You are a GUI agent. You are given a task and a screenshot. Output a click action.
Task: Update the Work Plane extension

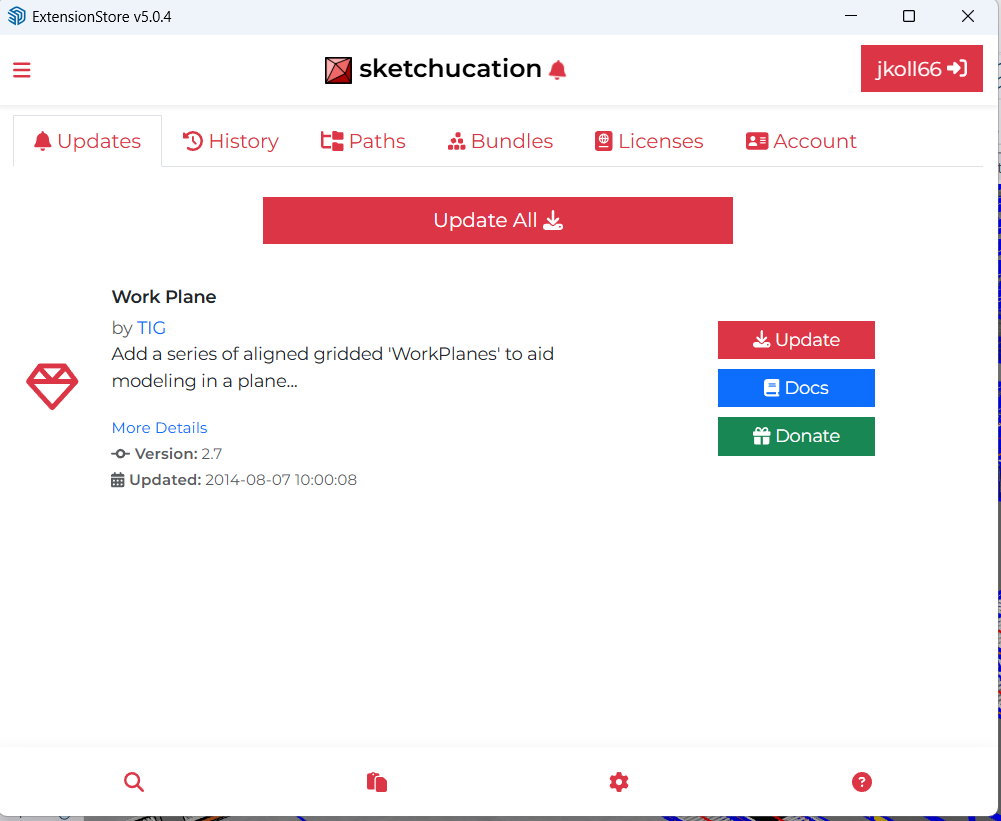[796, 340]
